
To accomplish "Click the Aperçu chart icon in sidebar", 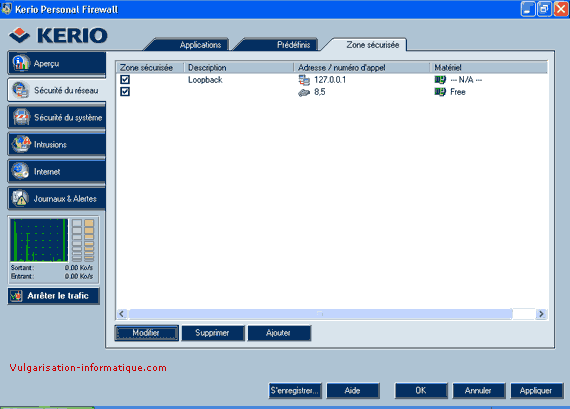I will tap(21, 63).
